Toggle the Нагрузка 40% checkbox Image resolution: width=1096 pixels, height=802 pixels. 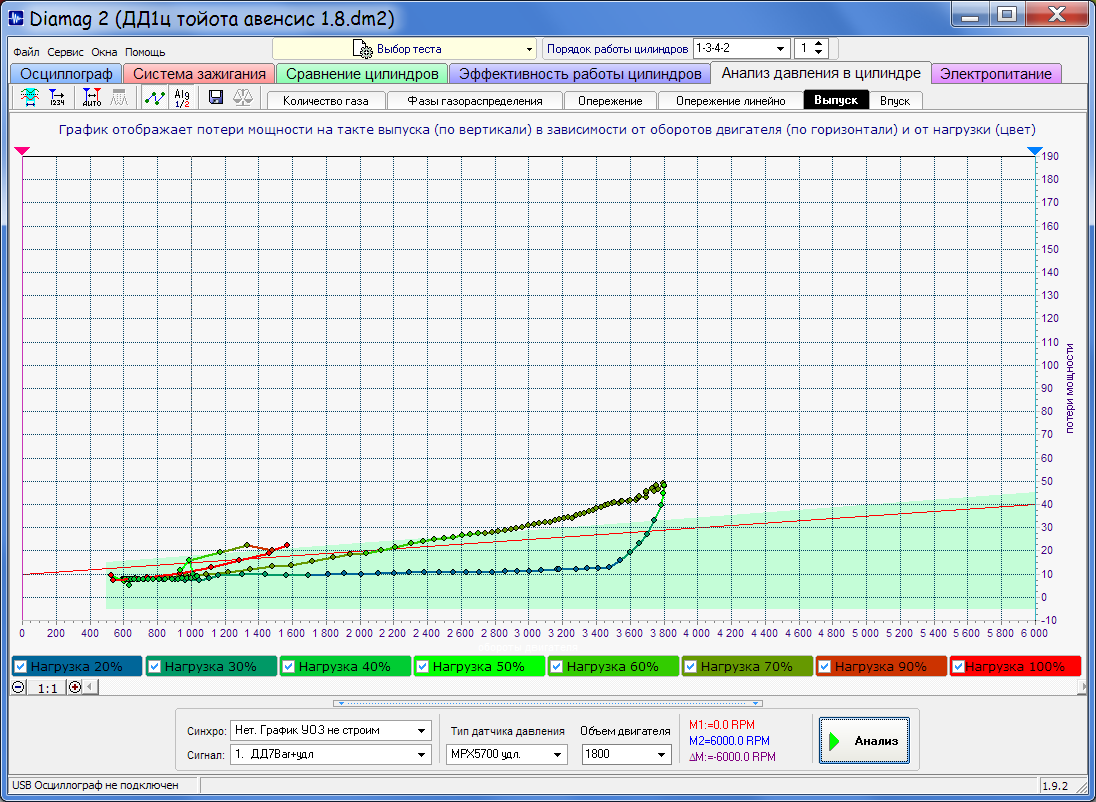point(289,666)
